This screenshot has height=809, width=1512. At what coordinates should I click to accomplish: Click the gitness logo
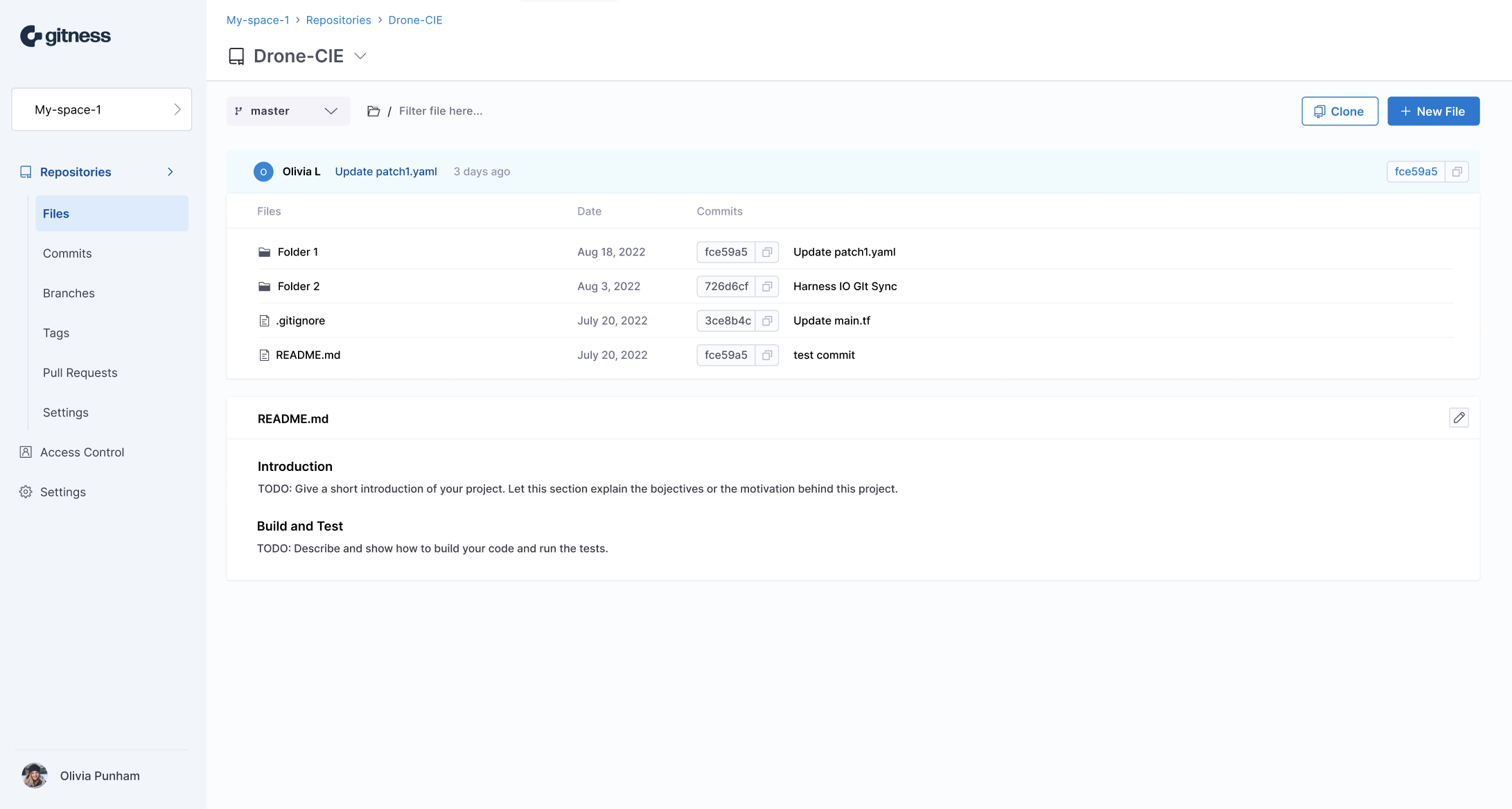[66, 36]
